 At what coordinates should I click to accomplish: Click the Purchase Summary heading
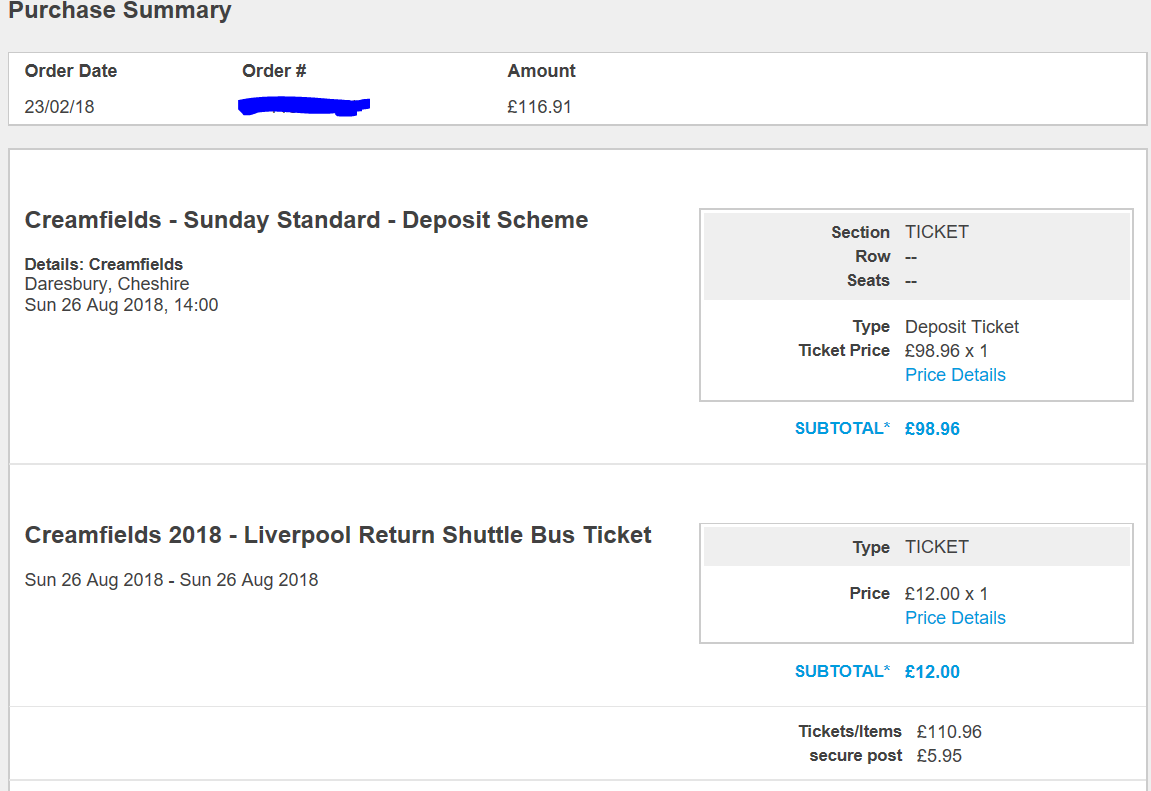tap(120, 10)
